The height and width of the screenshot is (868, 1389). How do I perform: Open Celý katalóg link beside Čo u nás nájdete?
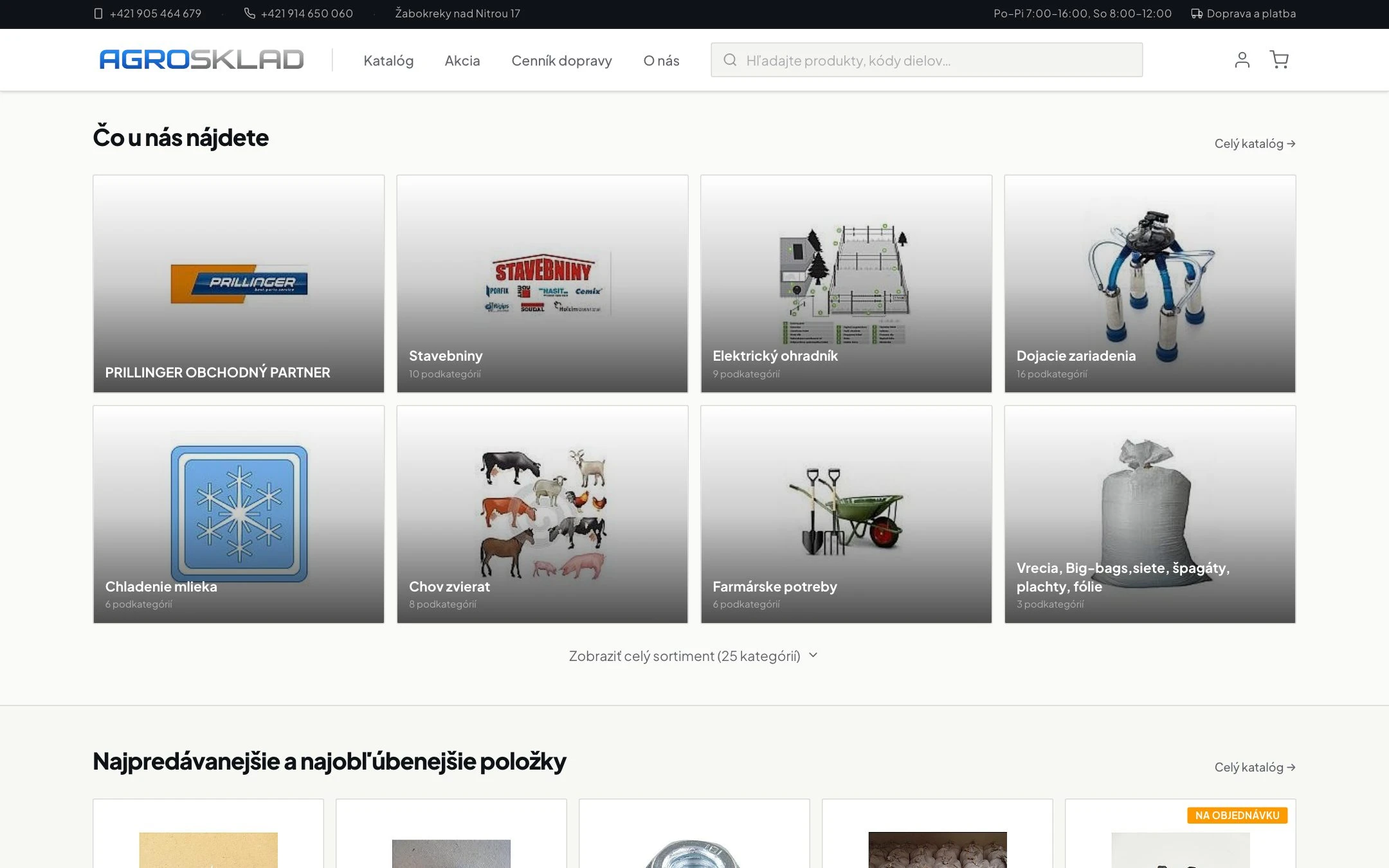coord(1255,143)
